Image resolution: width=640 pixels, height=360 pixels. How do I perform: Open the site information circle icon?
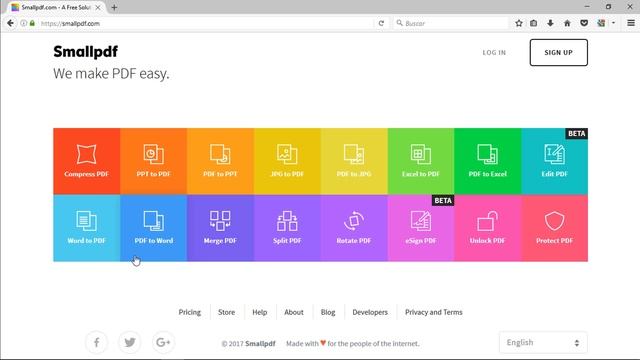[24, 23]
